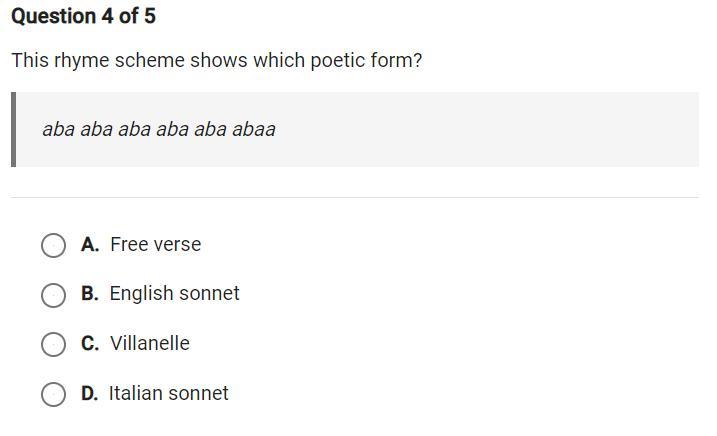Choose the radio button beside English sonnet
717x436 pixels.
(x=54, y=295)
